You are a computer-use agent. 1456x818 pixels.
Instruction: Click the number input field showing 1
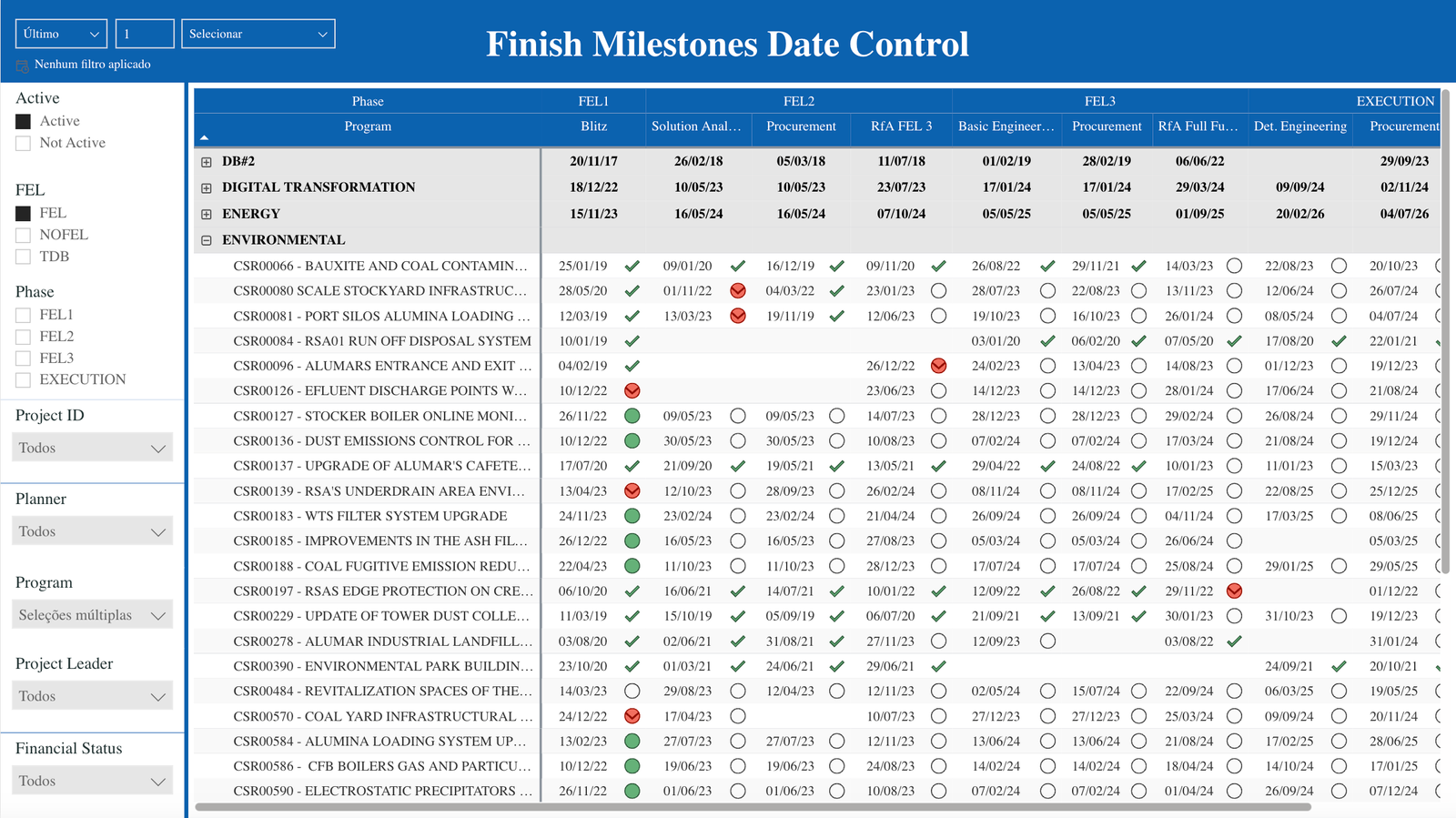pos(144,34)
